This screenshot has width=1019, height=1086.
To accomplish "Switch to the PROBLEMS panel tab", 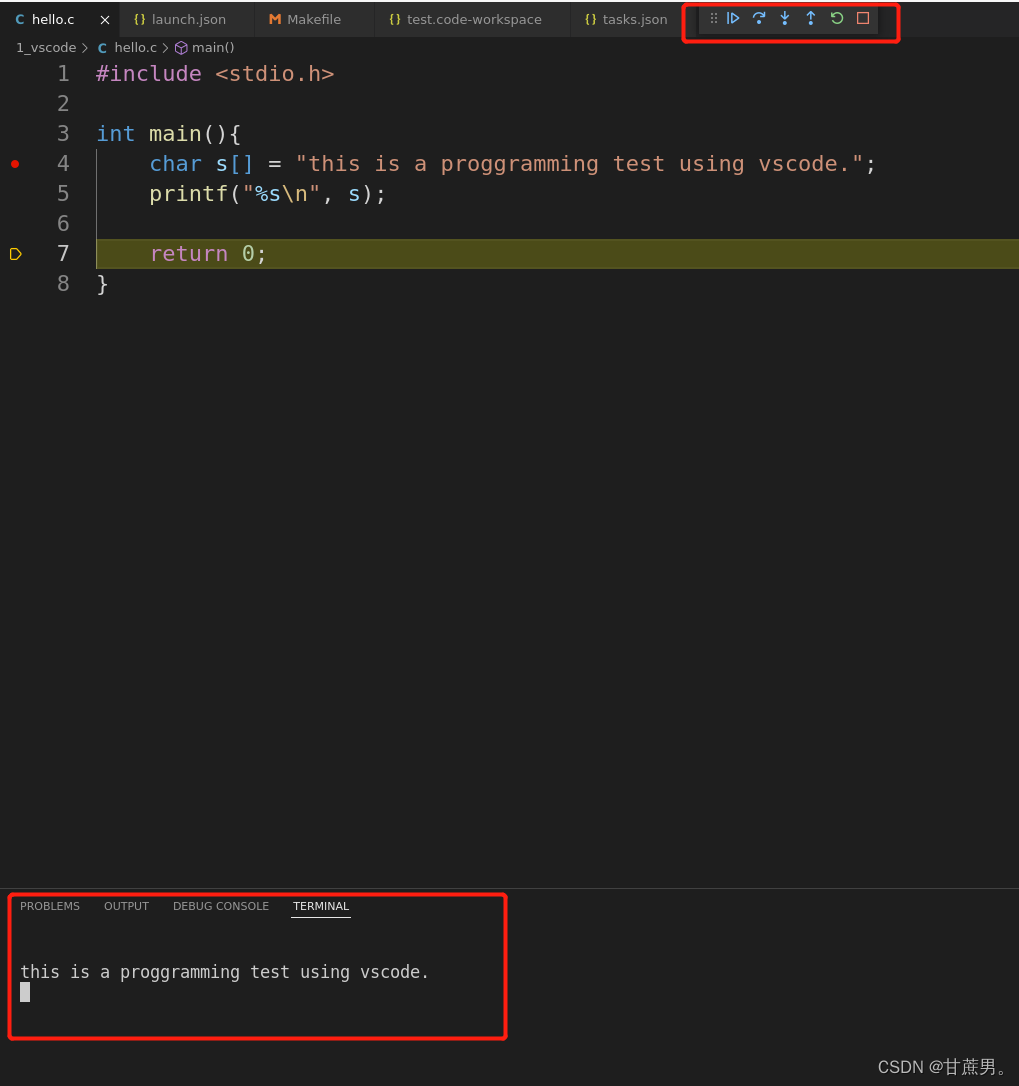I will [50, 906].
